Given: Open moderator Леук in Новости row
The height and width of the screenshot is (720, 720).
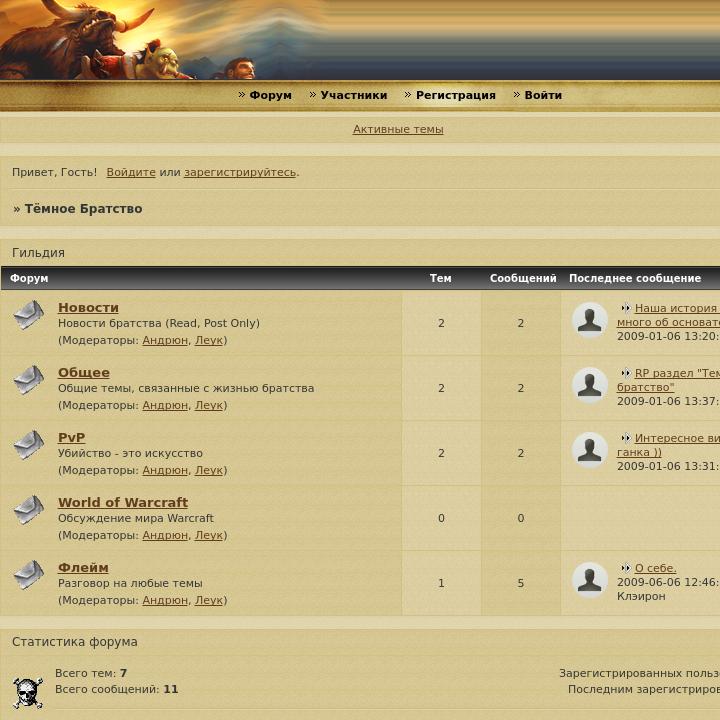Looking at the screenshot, I should pyautogui.click(x=208, y=340).
